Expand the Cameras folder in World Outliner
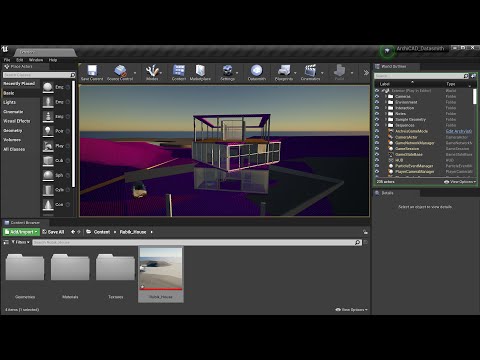The height and width of the screenshot is (360, 480). coord(386,96)
